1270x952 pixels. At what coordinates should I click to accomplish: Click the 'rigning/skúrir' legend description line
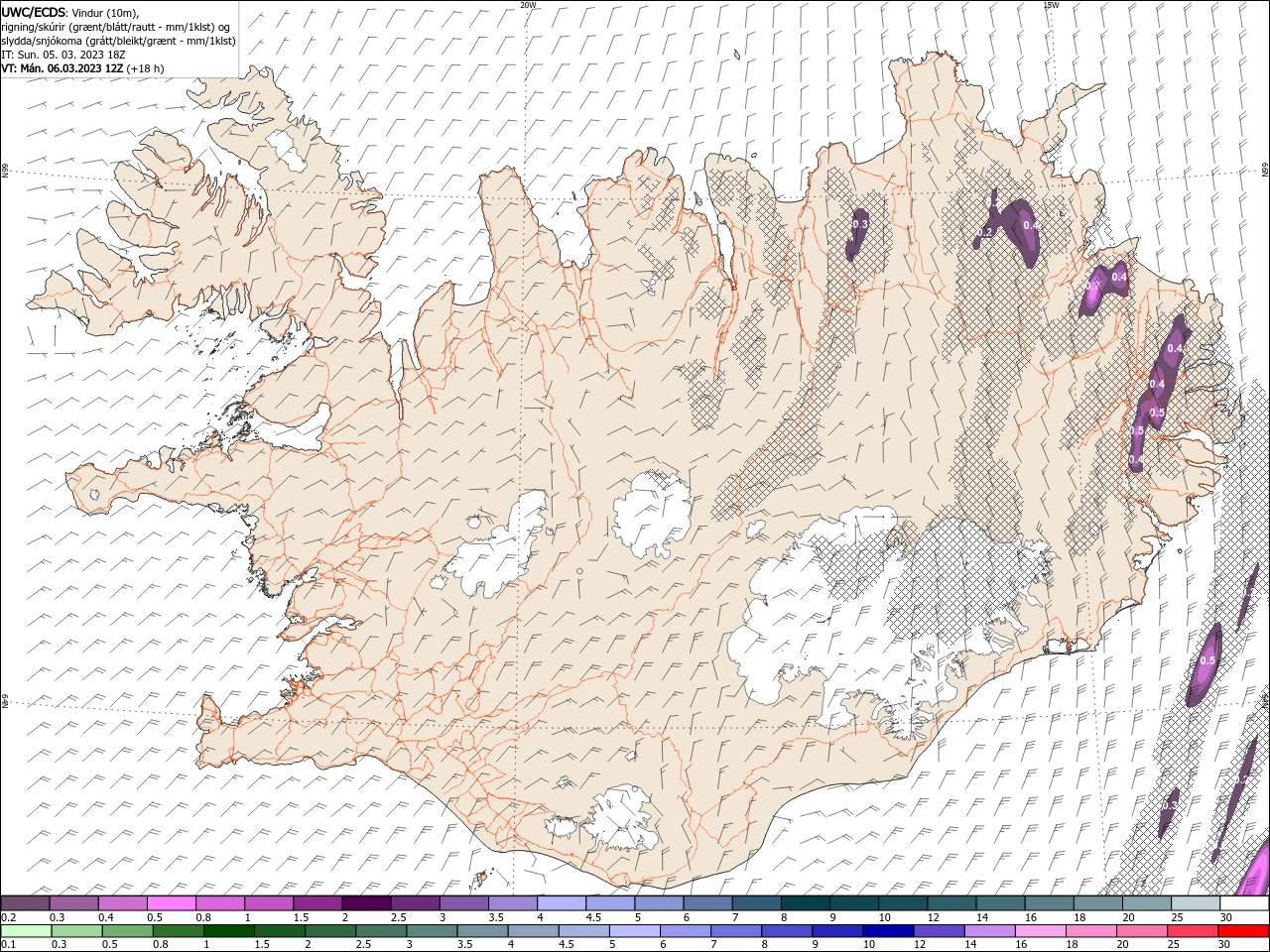pos(115,27)
